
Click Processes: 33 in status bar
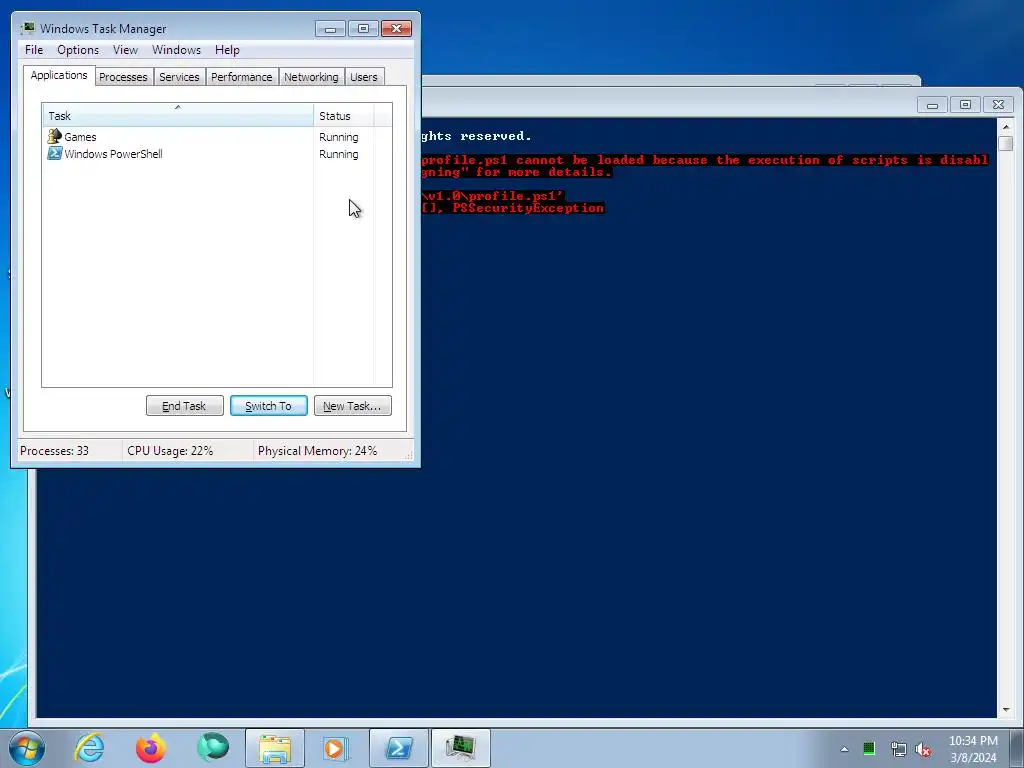54,451
